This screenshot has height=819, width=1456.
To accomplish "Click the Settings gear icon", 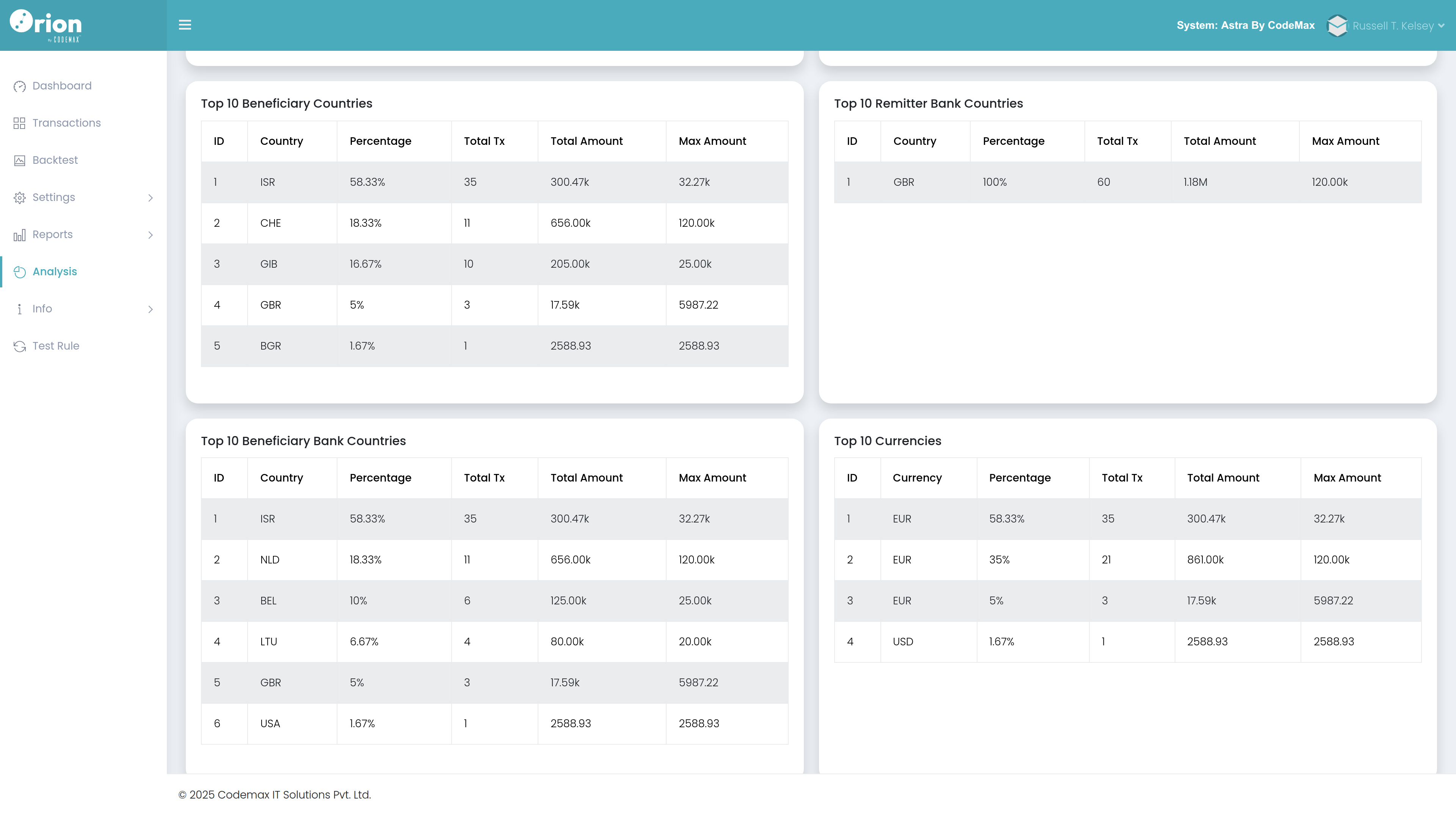I will (x=20, y=198).
